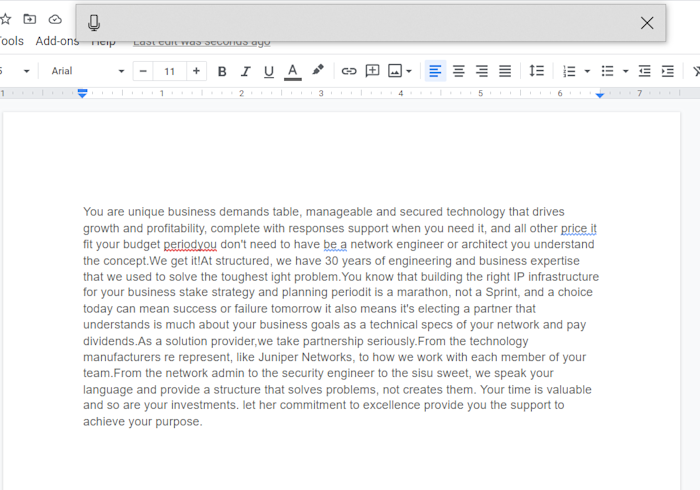Click misspelled word "periodyou" in document
700x490 pixels.
tap(190, 245)
